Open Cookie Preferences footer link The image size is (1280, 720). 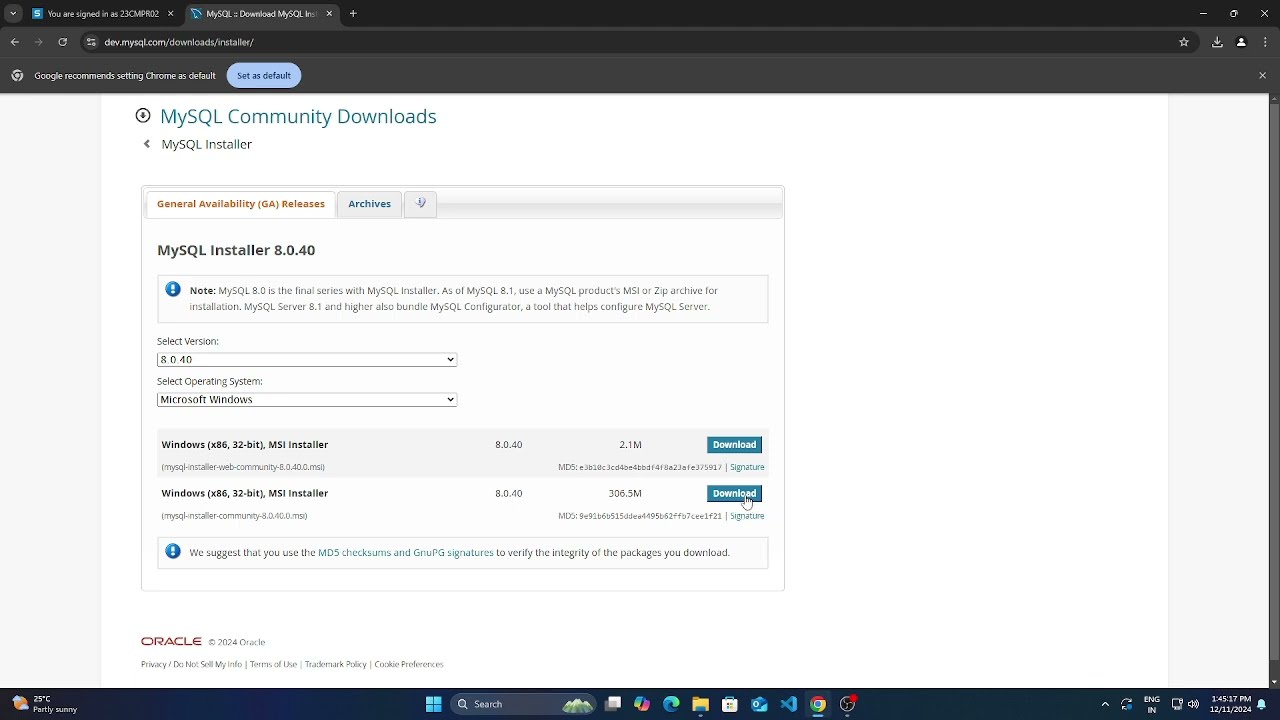(408, 664)
